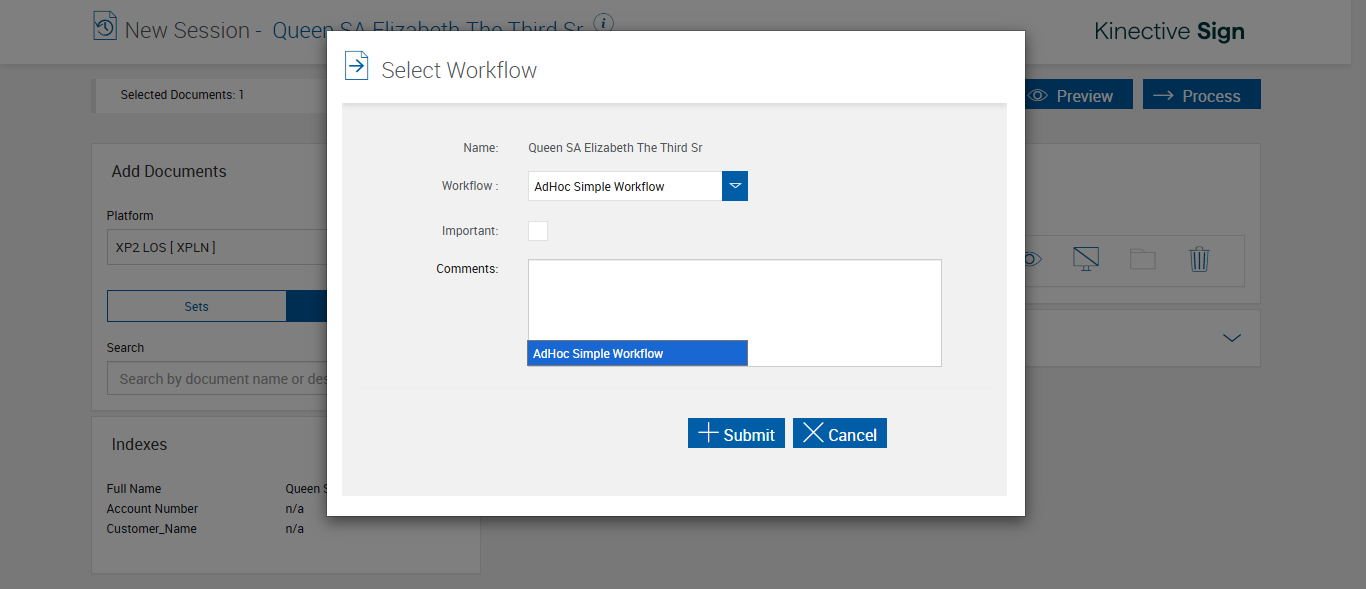Click the crossed-out monitor icon
Image resolution: width=1366 pixels, height=589 pixels.
click(x=1085, y=259)
